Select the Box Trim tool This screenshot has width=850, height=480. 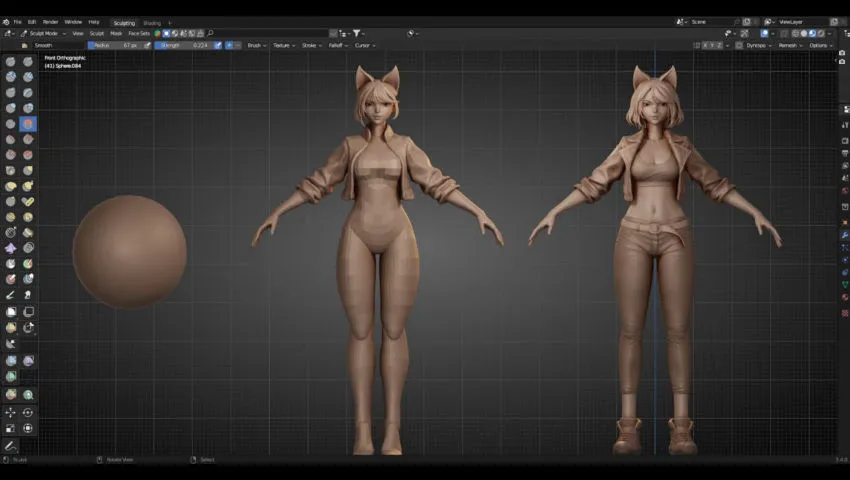pyautogui.click(x=28, y=327)
